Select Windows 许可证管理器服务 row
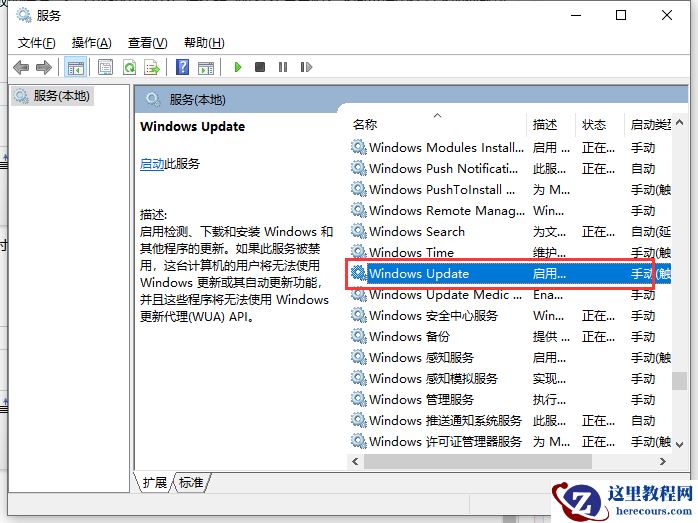The width and height of the screenshot is (698, 523). (510, 442)
